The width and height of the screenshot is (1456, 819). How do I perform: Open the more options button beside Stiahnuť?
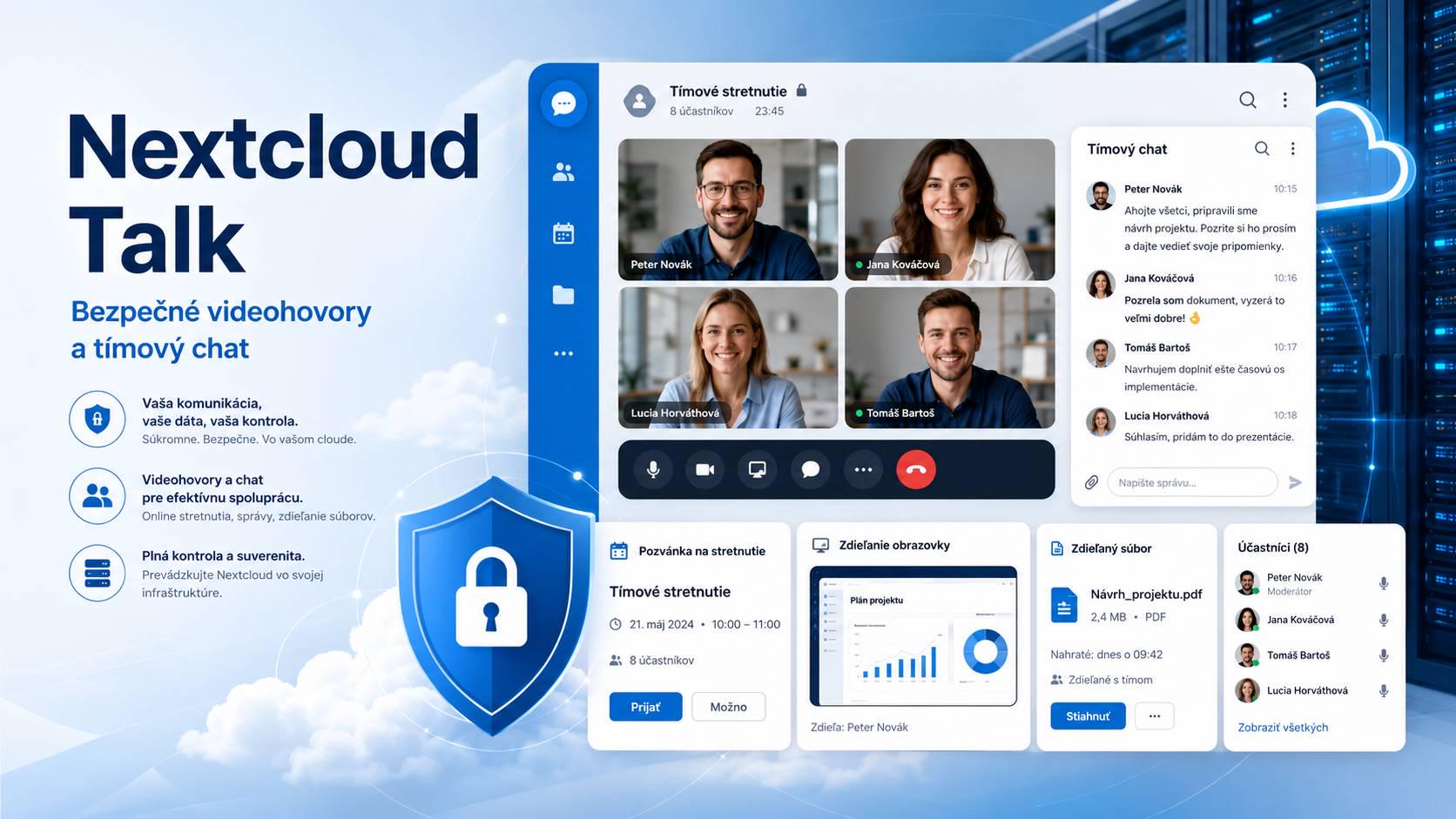[1155, 716]
